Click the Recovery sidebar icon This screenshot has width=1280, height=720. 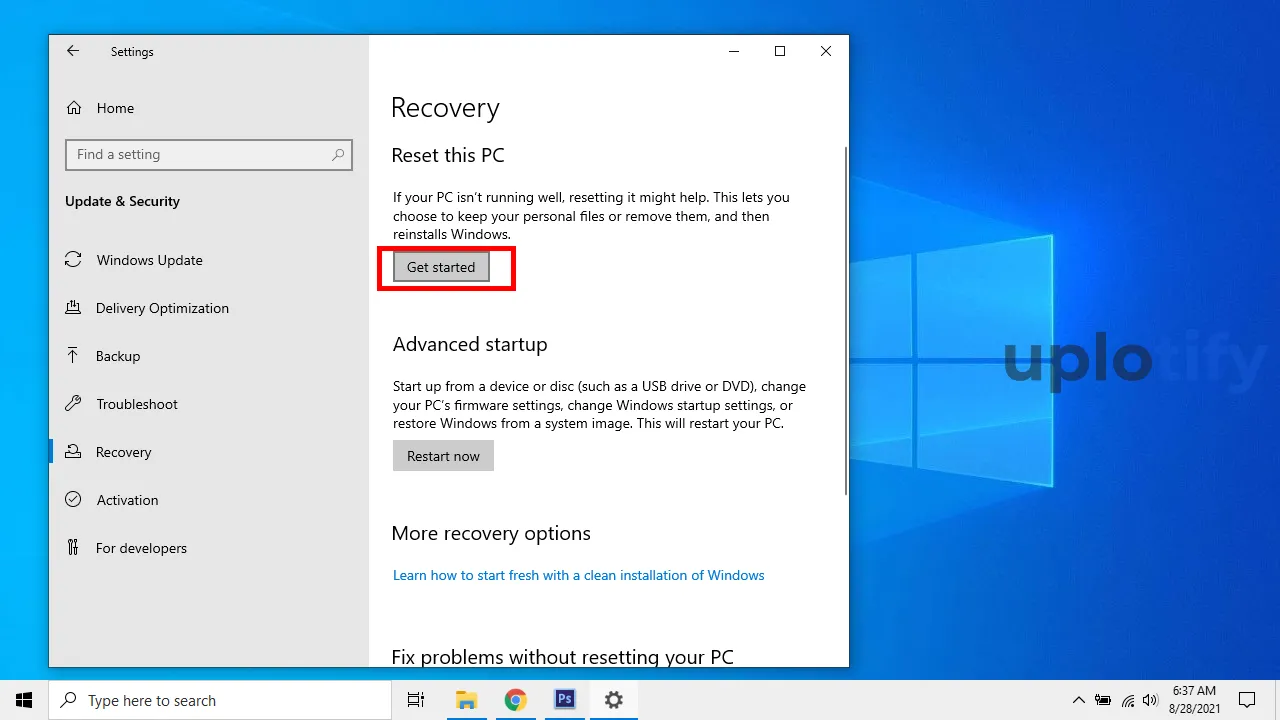point(73,452)
